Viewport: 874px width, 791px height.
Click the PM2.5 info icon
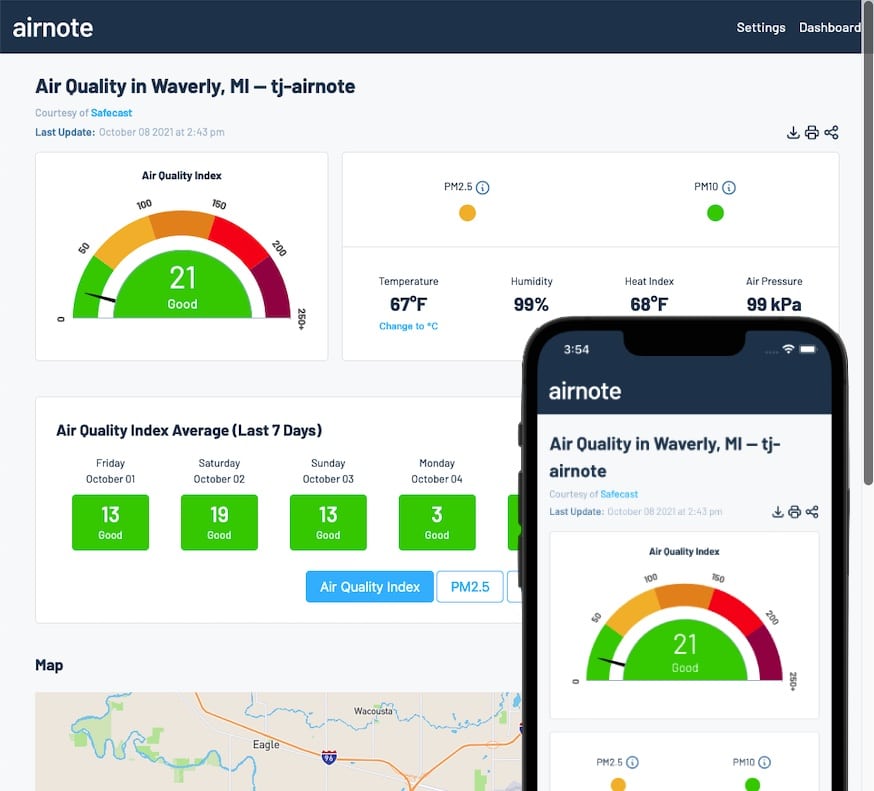click(485, 186)
